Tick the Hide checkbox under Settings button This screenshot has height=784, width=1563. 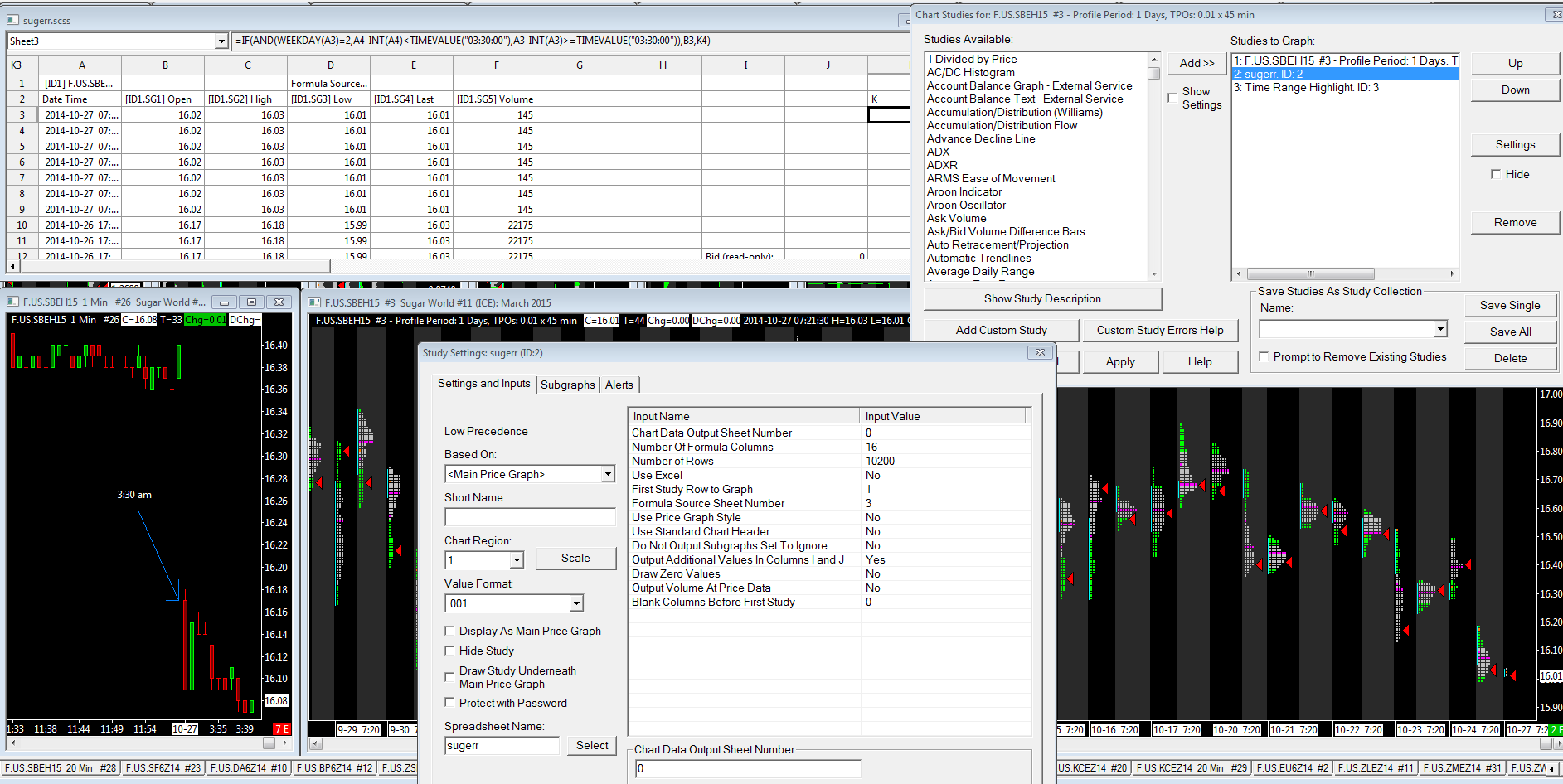(x=1496, y=174)
